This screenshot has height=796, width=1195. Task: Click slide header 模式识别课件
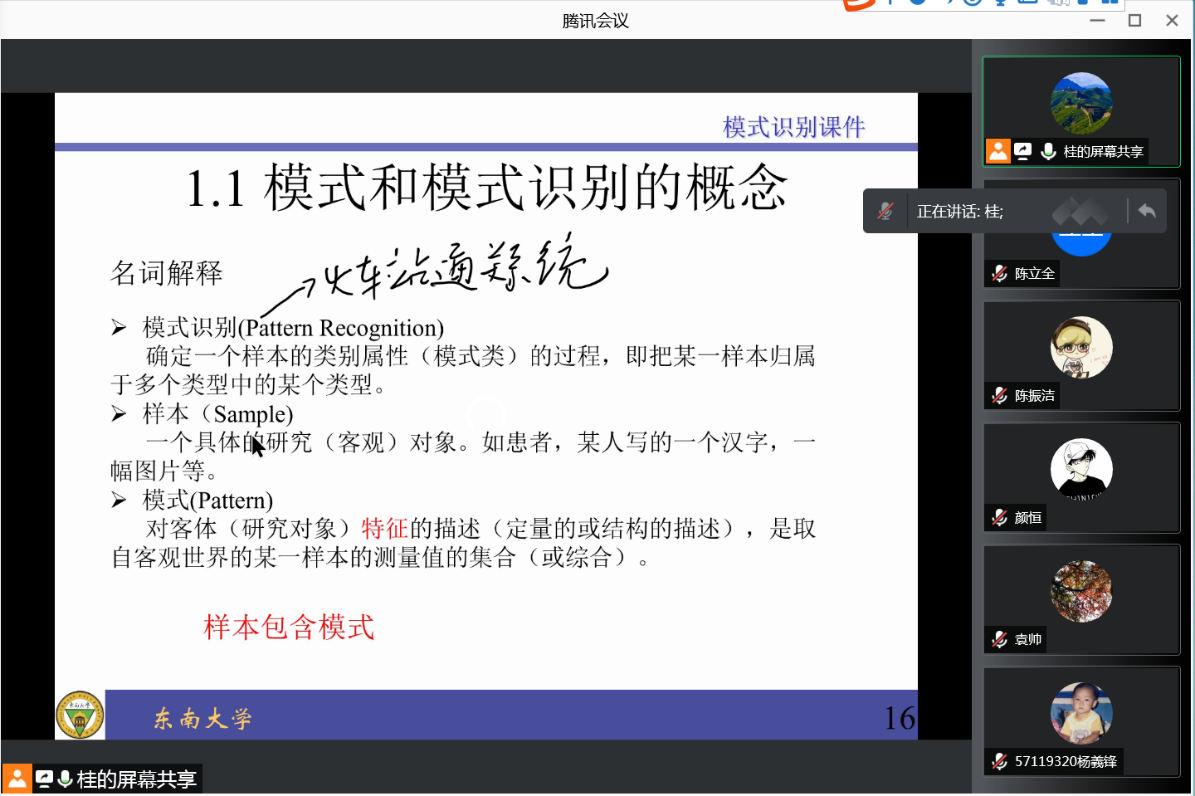[793, 127]
